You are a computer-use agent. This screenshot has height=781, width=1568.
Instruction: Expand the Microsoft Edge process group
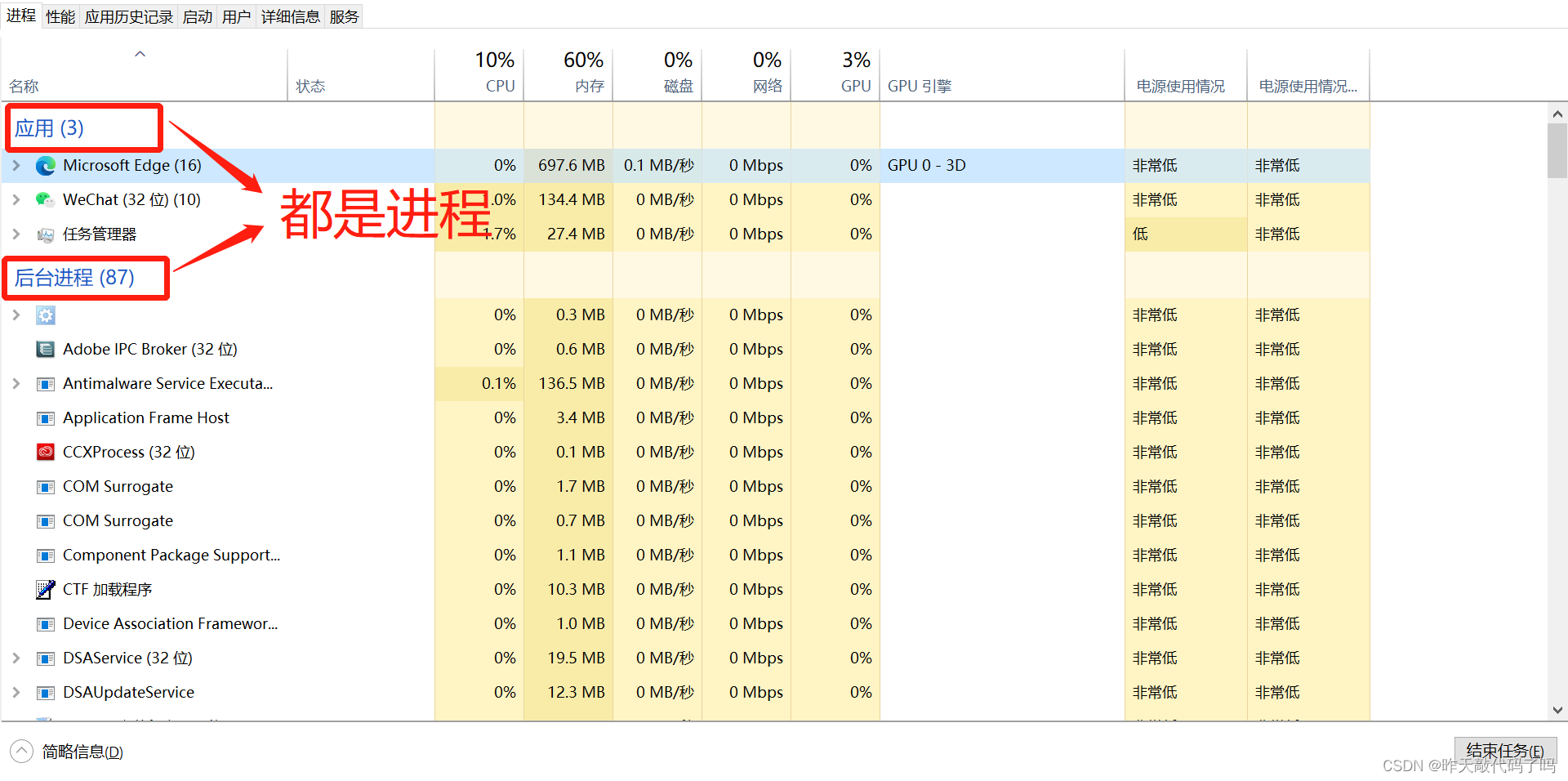click(x=16, y=165)
